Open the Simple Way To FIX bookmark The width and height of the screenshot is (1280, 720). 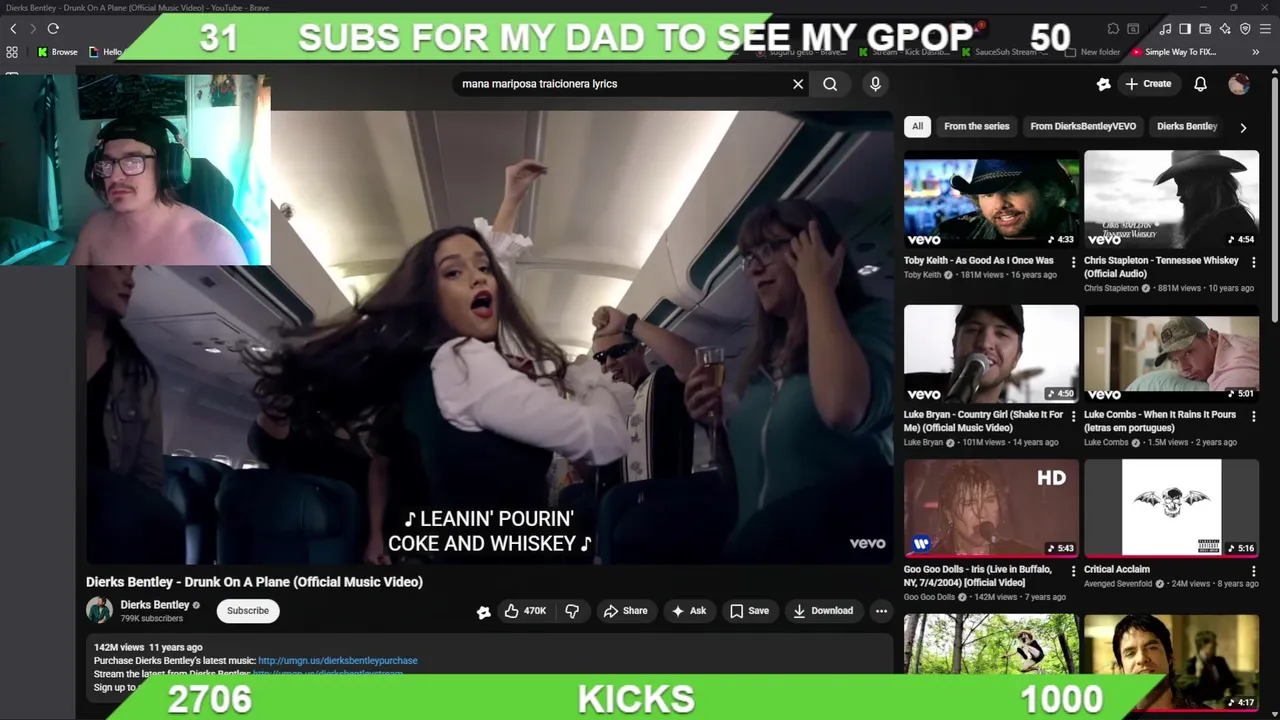pos(1173,52)
